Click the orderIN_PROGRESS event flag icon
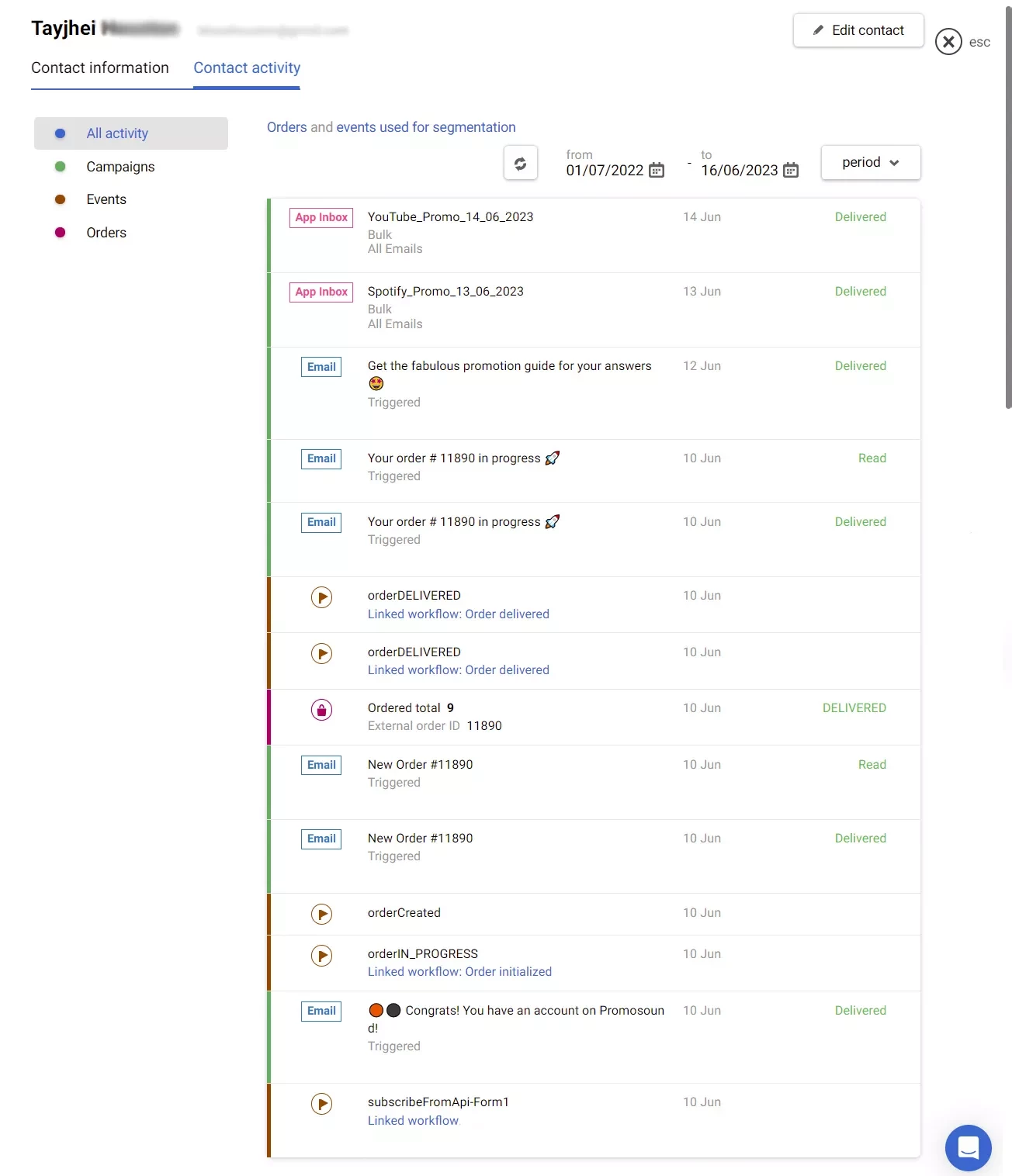1012x1176 pixels. click(x=321, y=955)
